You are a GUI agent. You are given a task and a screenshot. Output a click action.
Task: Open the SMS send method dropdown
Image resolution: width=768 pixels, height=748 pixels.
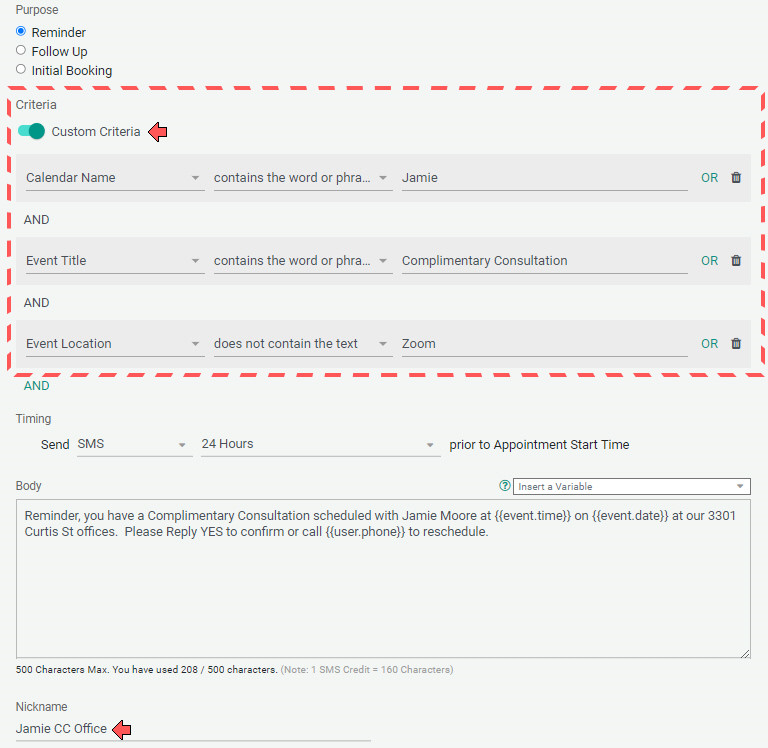click(135, 444)
